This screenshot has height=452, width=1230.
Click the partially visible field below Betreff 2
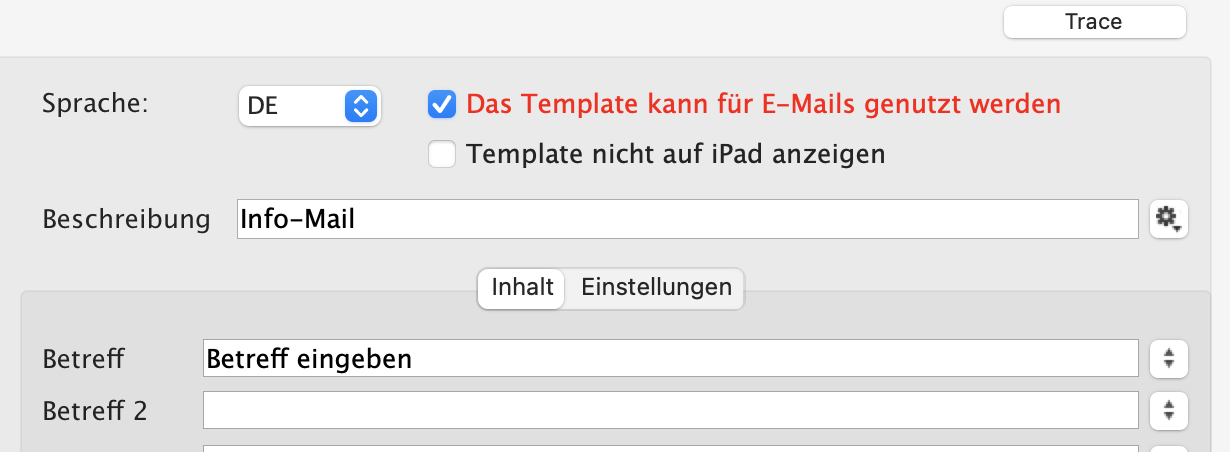(670, 448)
